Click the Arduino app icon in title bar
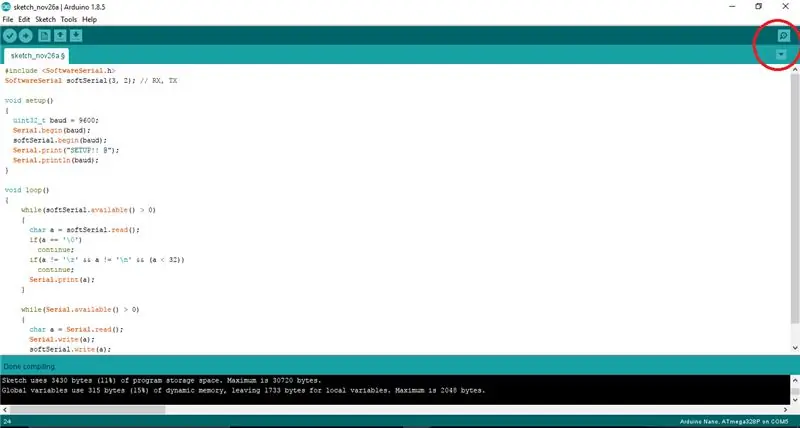800x428 pixels. click(x=6, y=7)
